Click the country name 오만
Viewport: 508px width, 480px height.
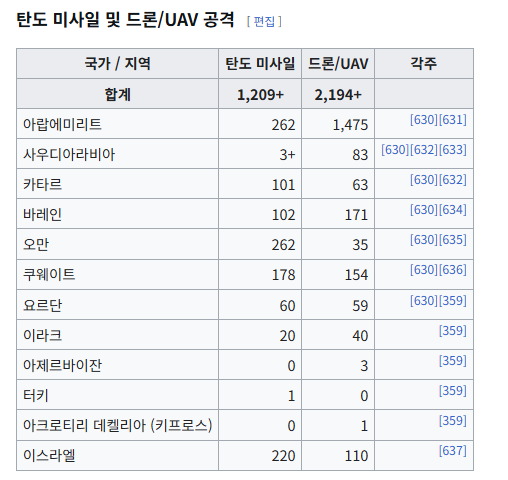point(36,244)
